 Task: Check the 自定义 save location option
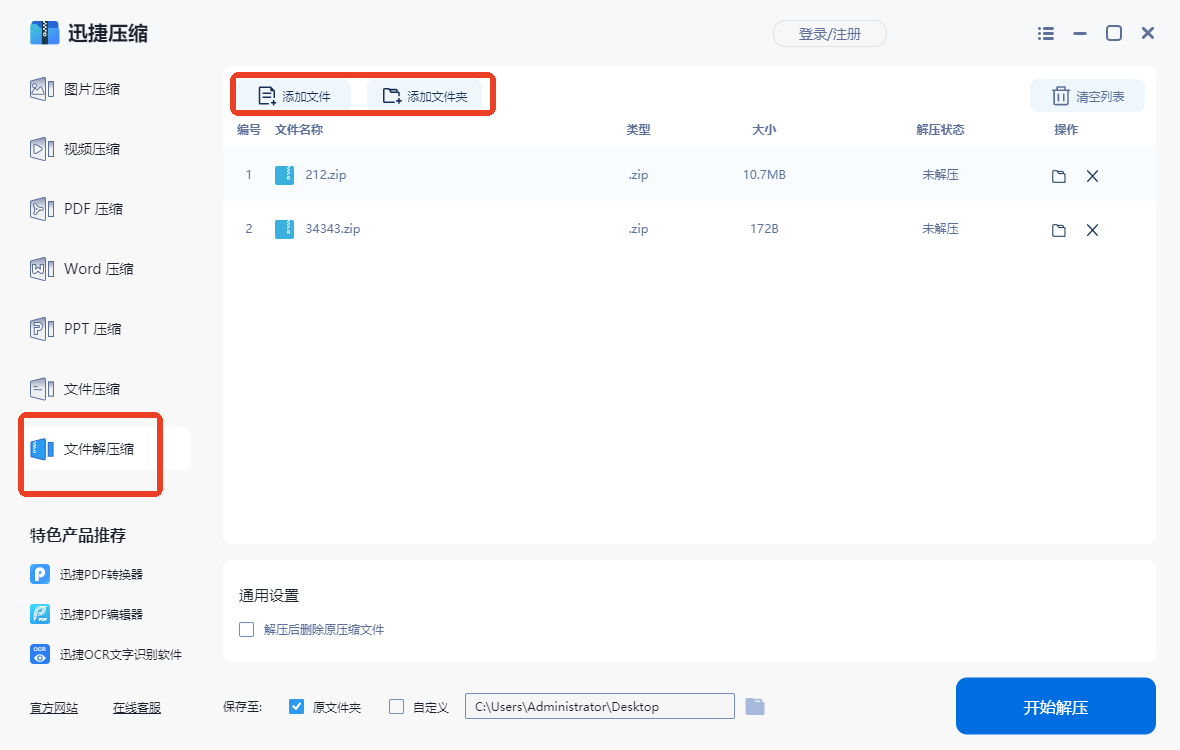395,706
